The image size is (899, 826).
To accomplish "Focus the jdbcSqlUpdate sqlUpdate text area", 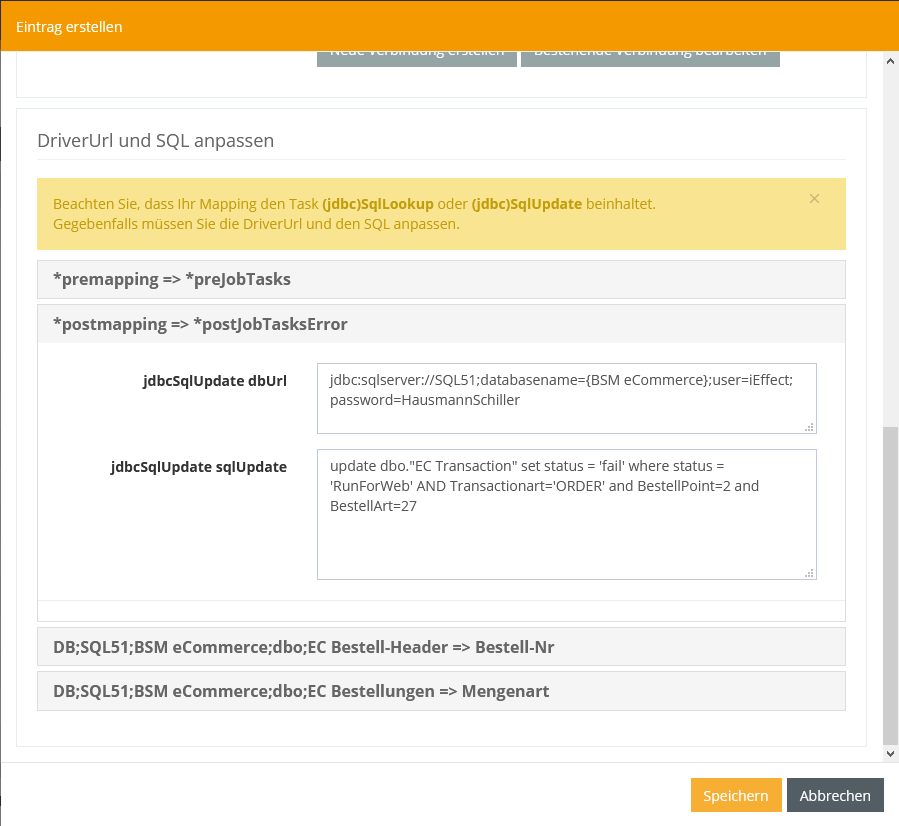I will (566, 514).
